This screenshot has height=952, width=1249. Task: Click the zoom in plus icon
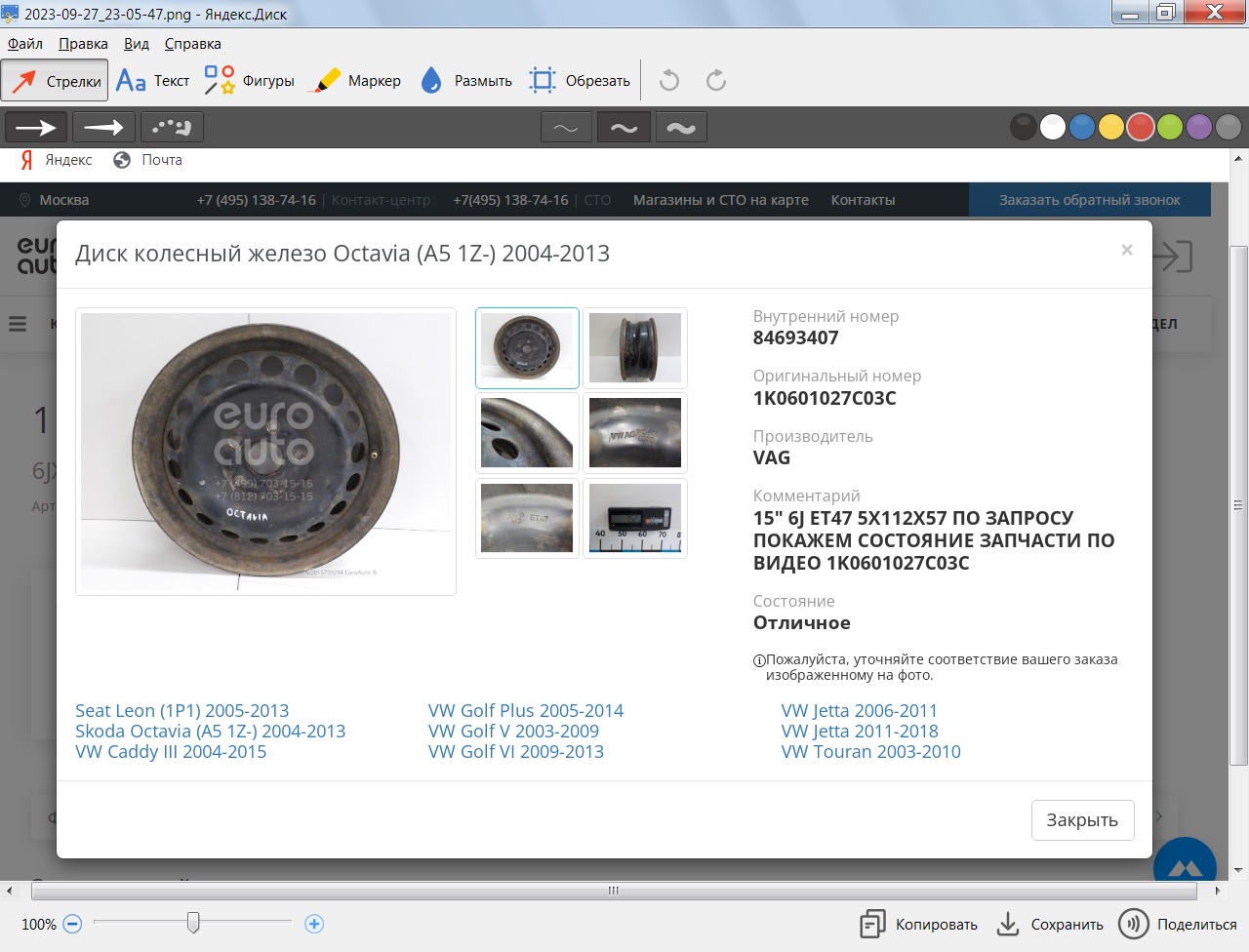[314, 924]
